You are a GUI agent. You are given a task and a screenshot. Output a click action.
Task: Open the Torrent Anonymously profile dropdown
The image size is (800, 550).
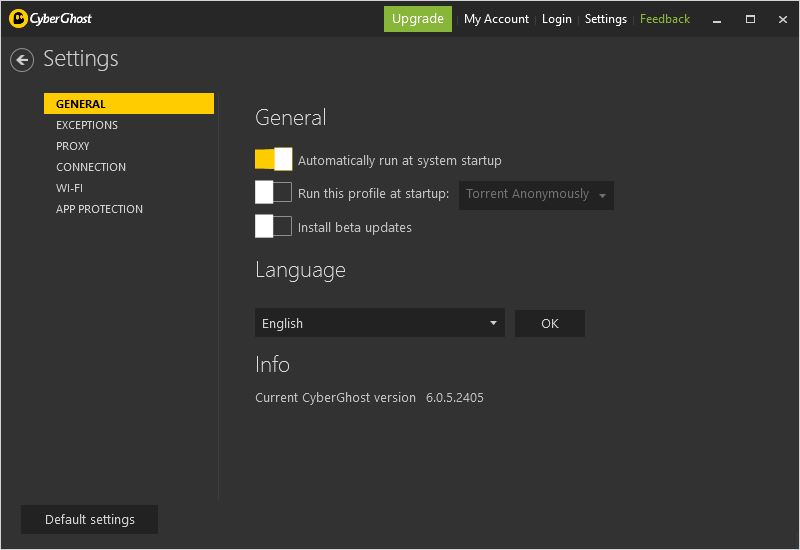[536, 195]
